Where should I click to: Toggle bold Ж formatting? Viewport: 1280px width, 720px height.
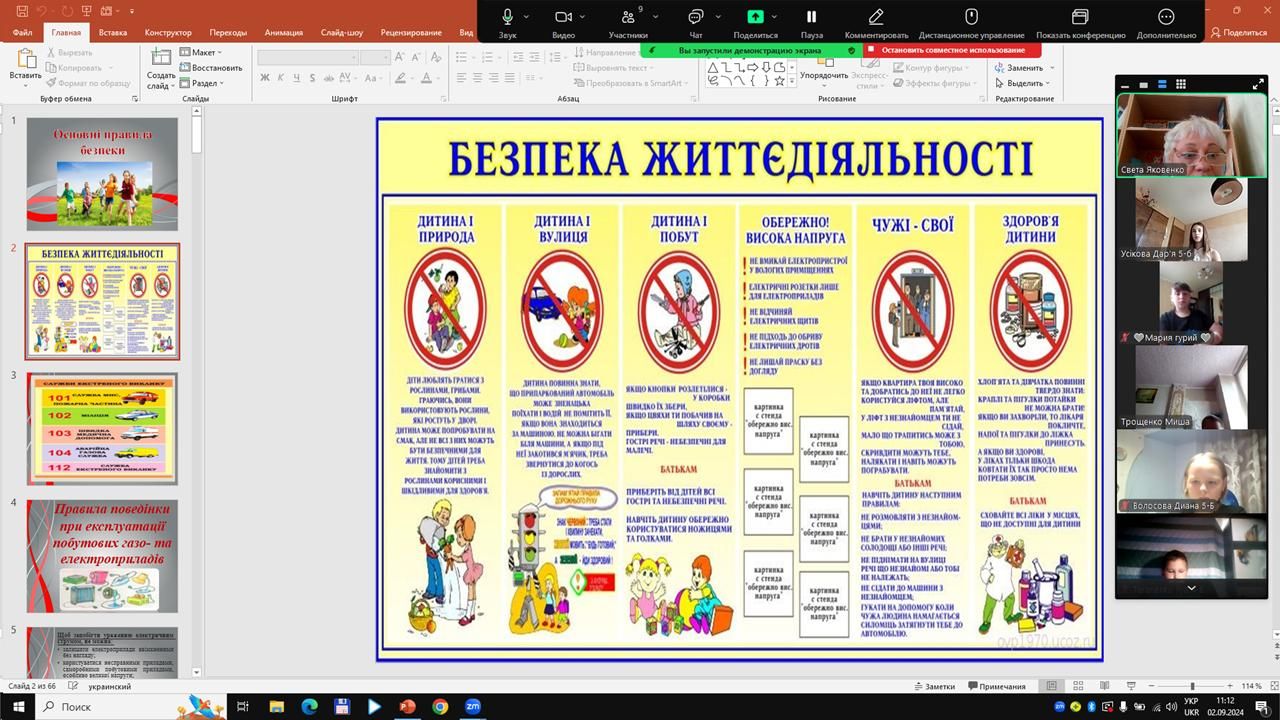pyautogui.click(x=265, y=78)
